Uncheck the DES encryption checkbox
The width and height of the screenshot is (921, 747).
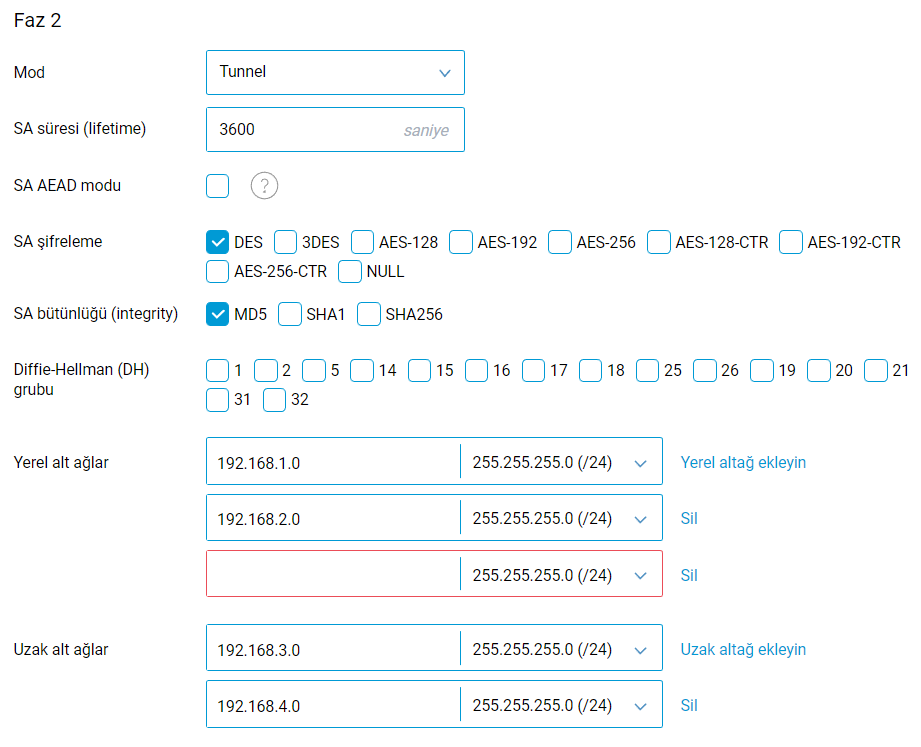[x=218, y=242]
